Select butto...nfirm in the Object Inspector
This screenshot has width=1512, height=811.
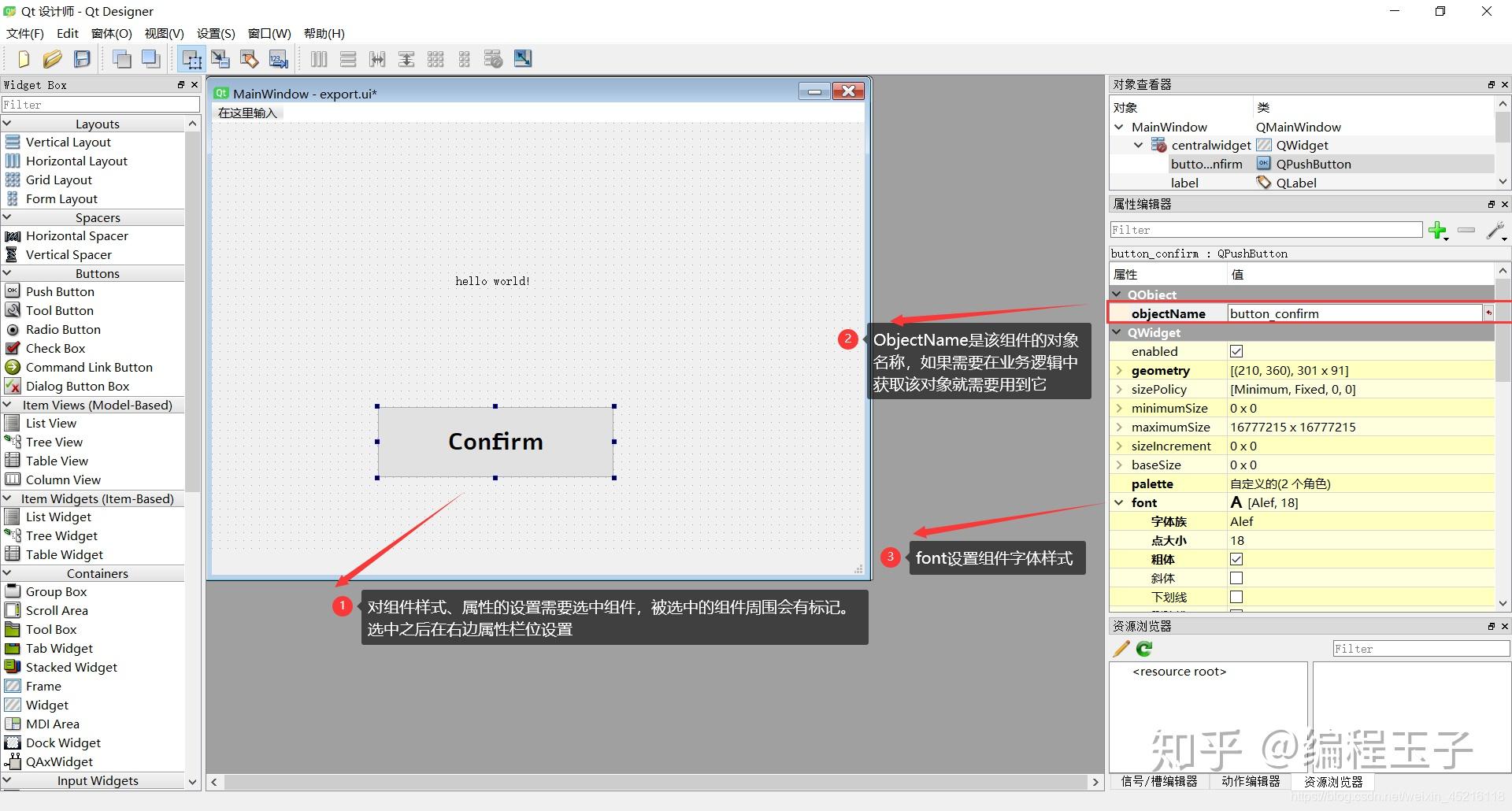tap(1206, 164)
